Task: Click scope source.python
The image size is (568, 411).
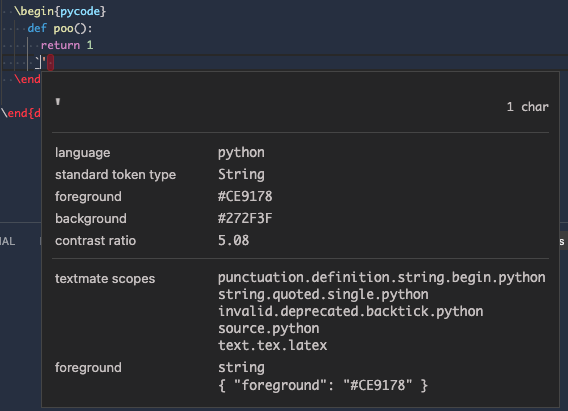Action: pyautogui.click(x=268, y=329)
